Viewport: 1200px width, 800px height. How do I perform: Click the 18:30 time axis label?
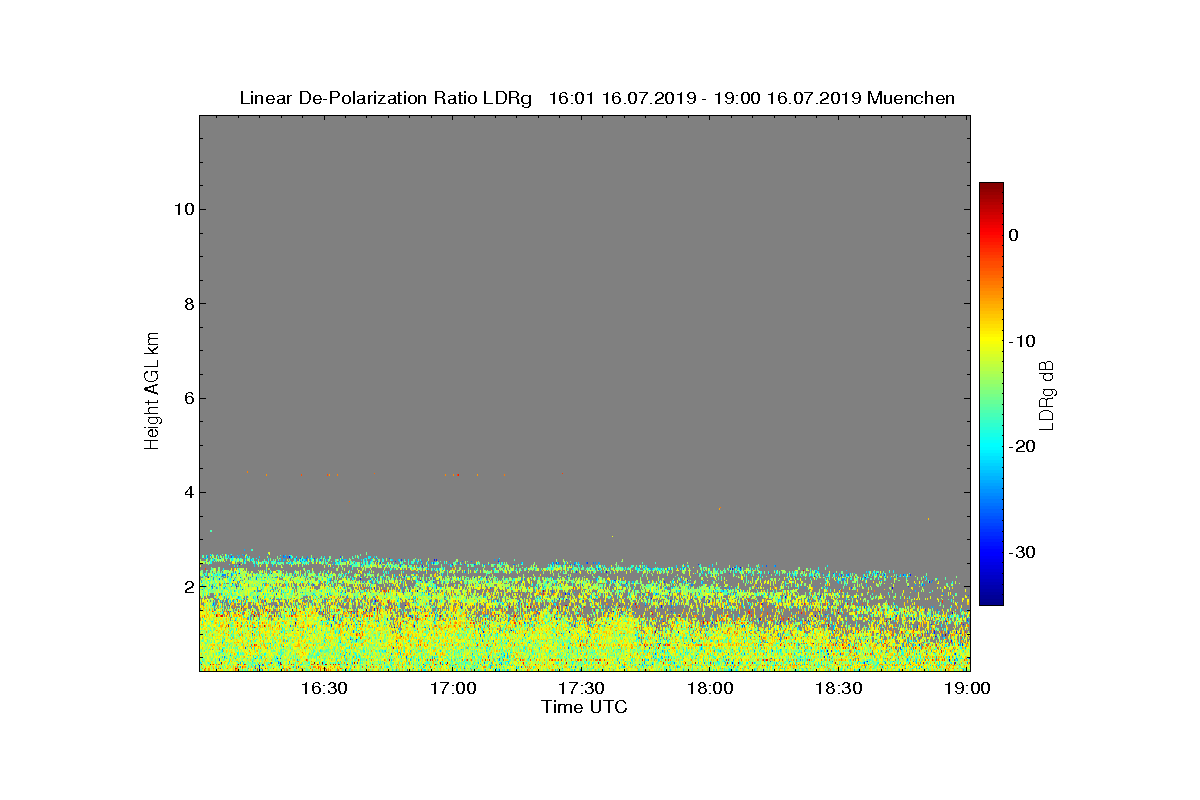pos(839,689)
